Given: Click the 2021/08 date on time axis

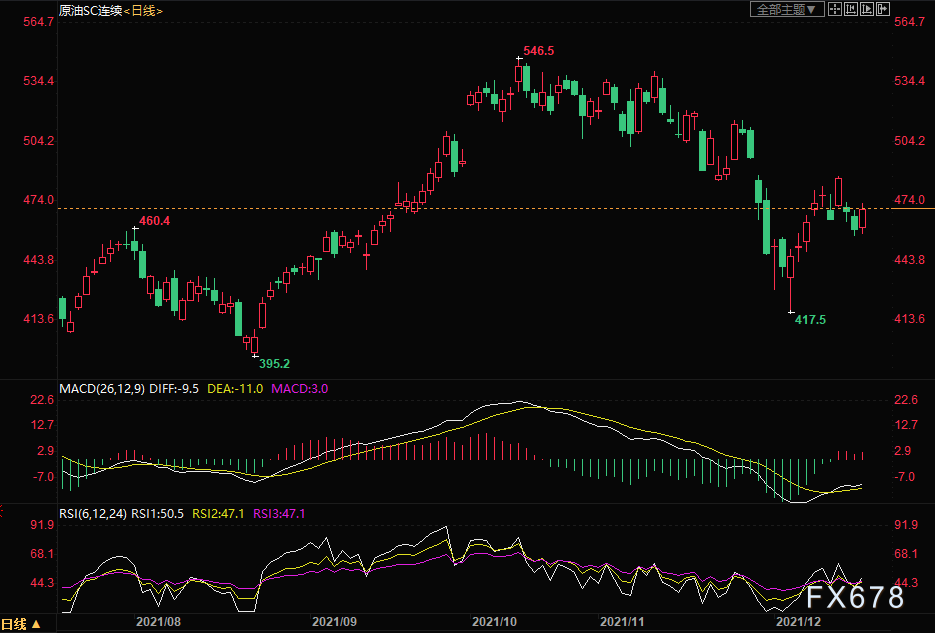Looking at the screenshot, I should click(159, 622).
